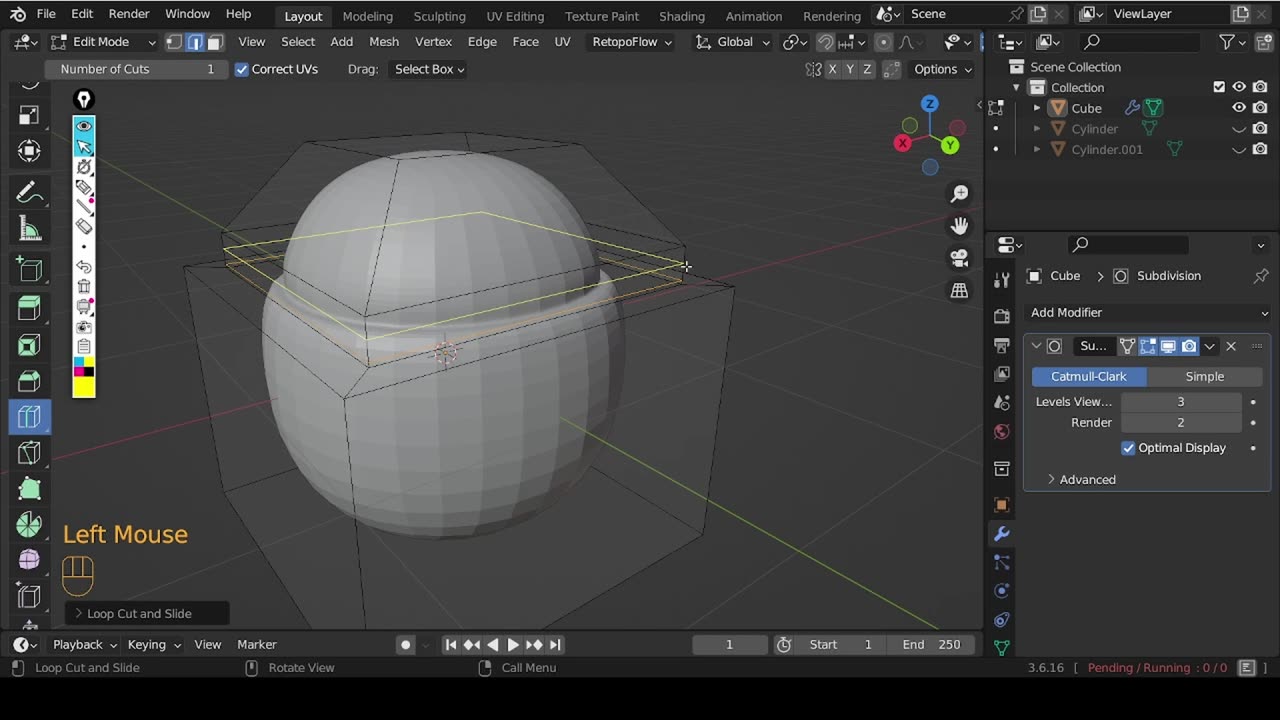This screenshot has height=720, width=1280.
Task: Select the Measure tool
Action: (x=29, y=230)
